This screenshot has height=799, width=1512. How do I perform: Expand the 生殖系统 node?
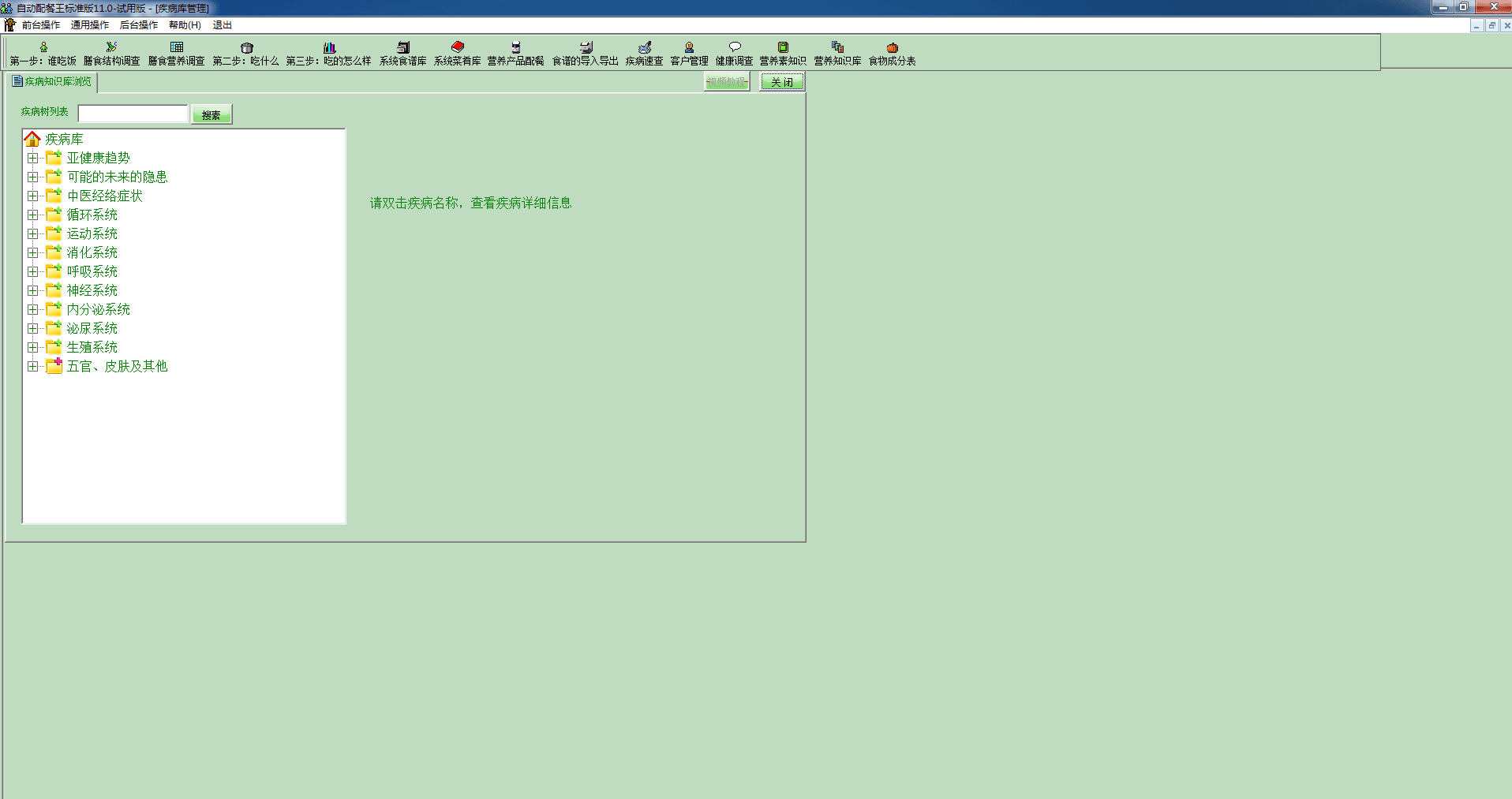32,347
